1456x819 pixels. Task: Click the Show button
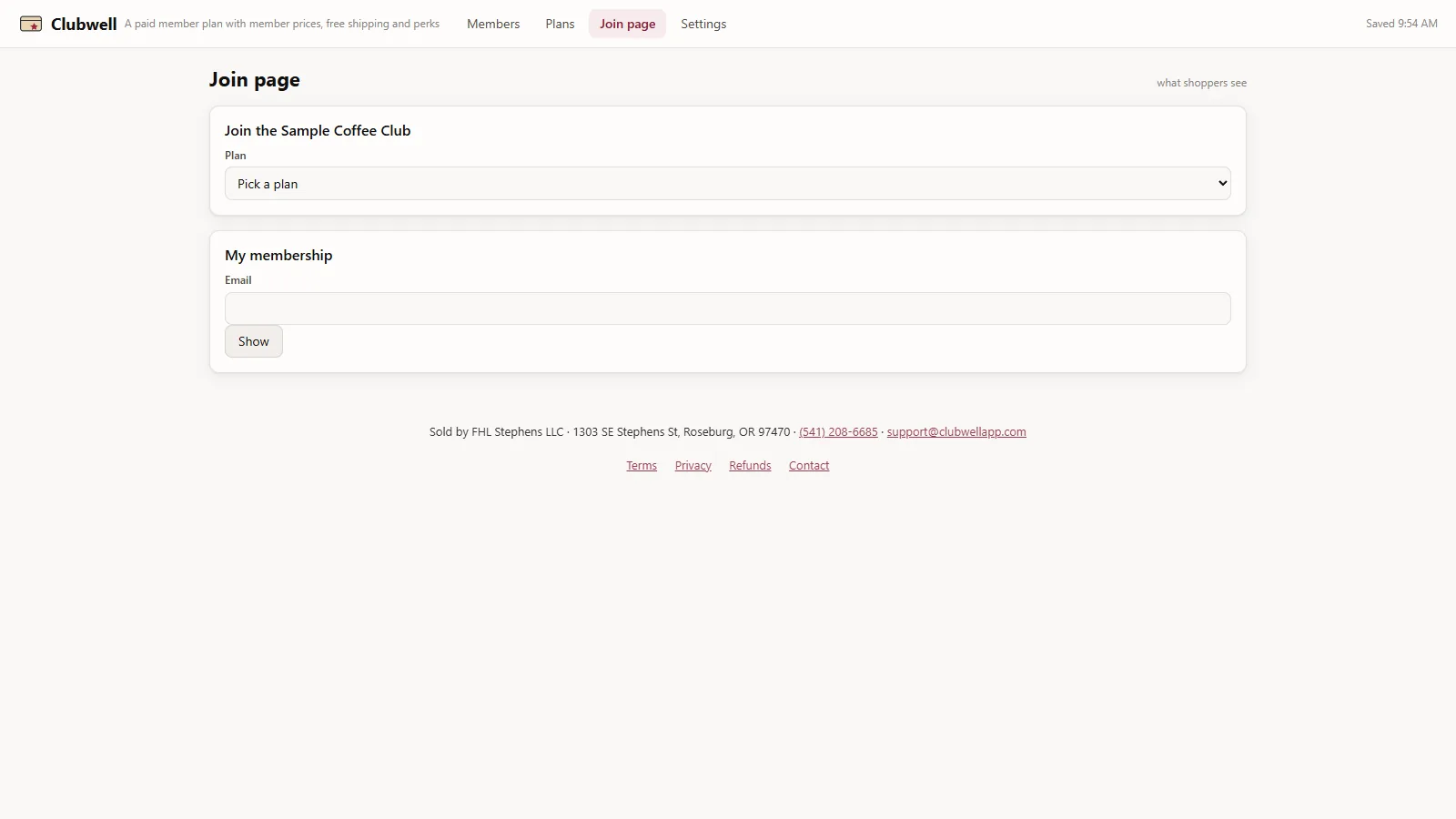click(254, 341)
